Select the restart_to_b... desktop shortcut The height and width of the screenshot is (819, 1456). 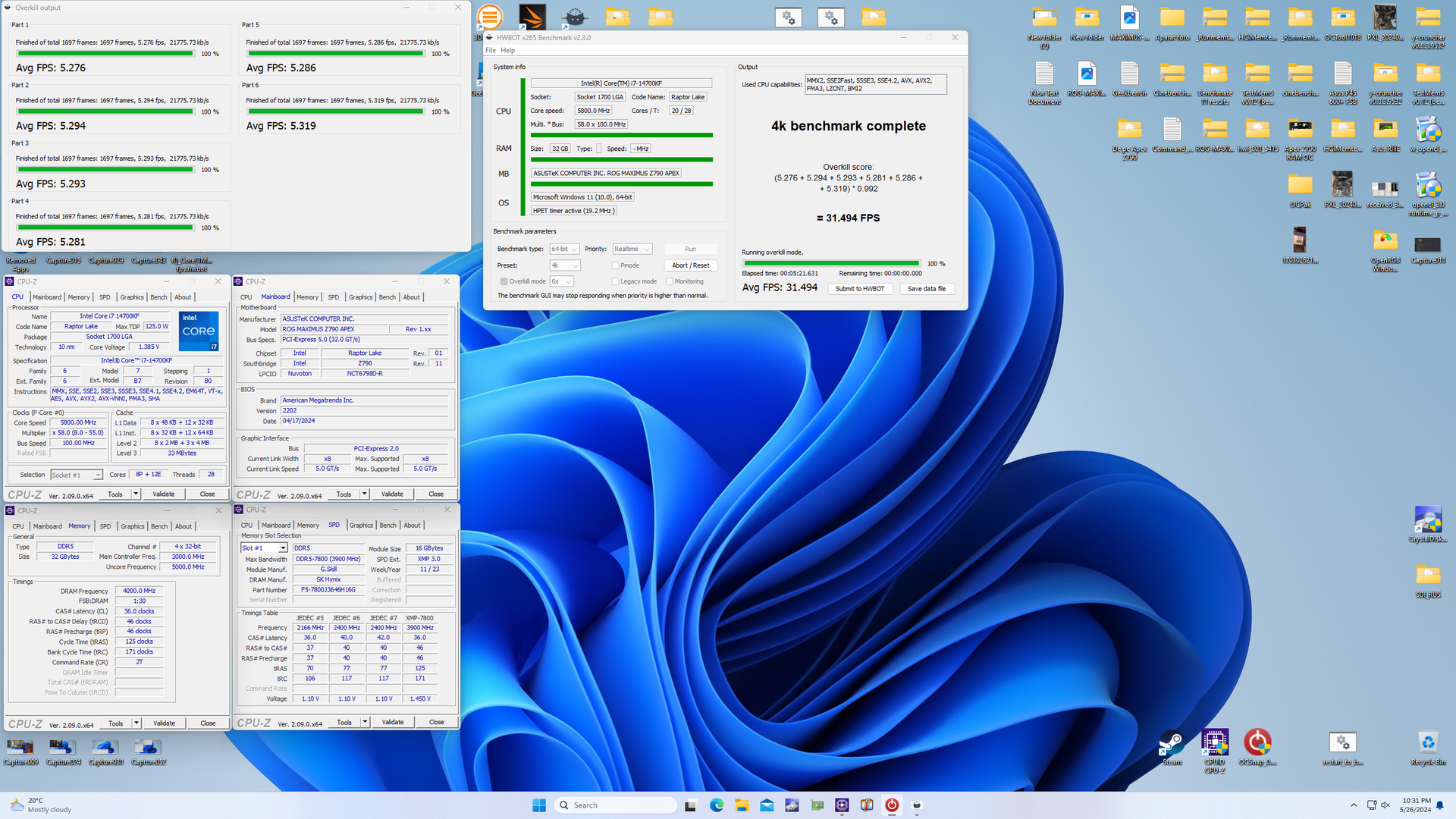point(1343,747)
